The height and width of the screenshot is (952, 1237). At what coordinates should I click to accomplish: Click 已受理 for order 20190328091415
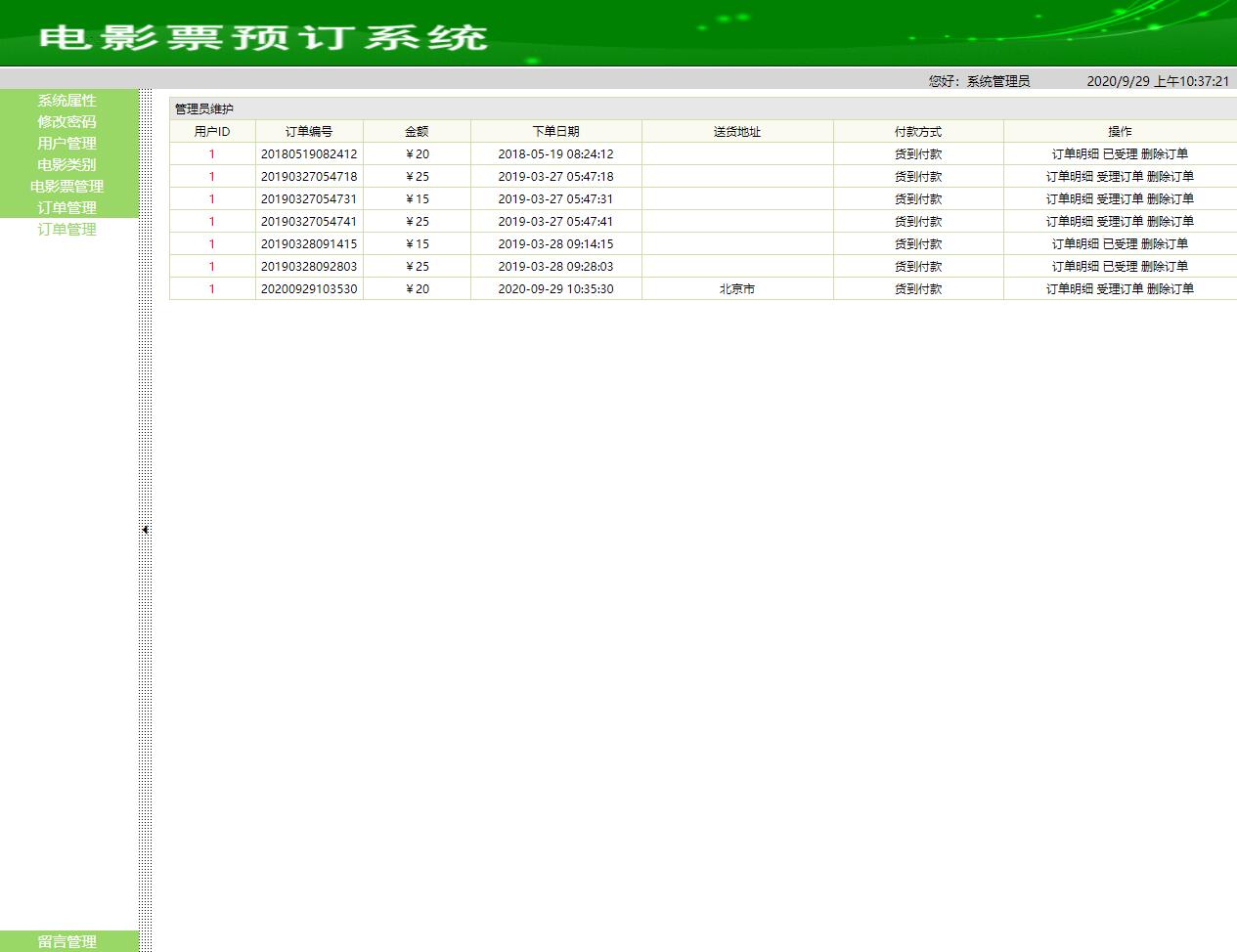click(1121, 244)
